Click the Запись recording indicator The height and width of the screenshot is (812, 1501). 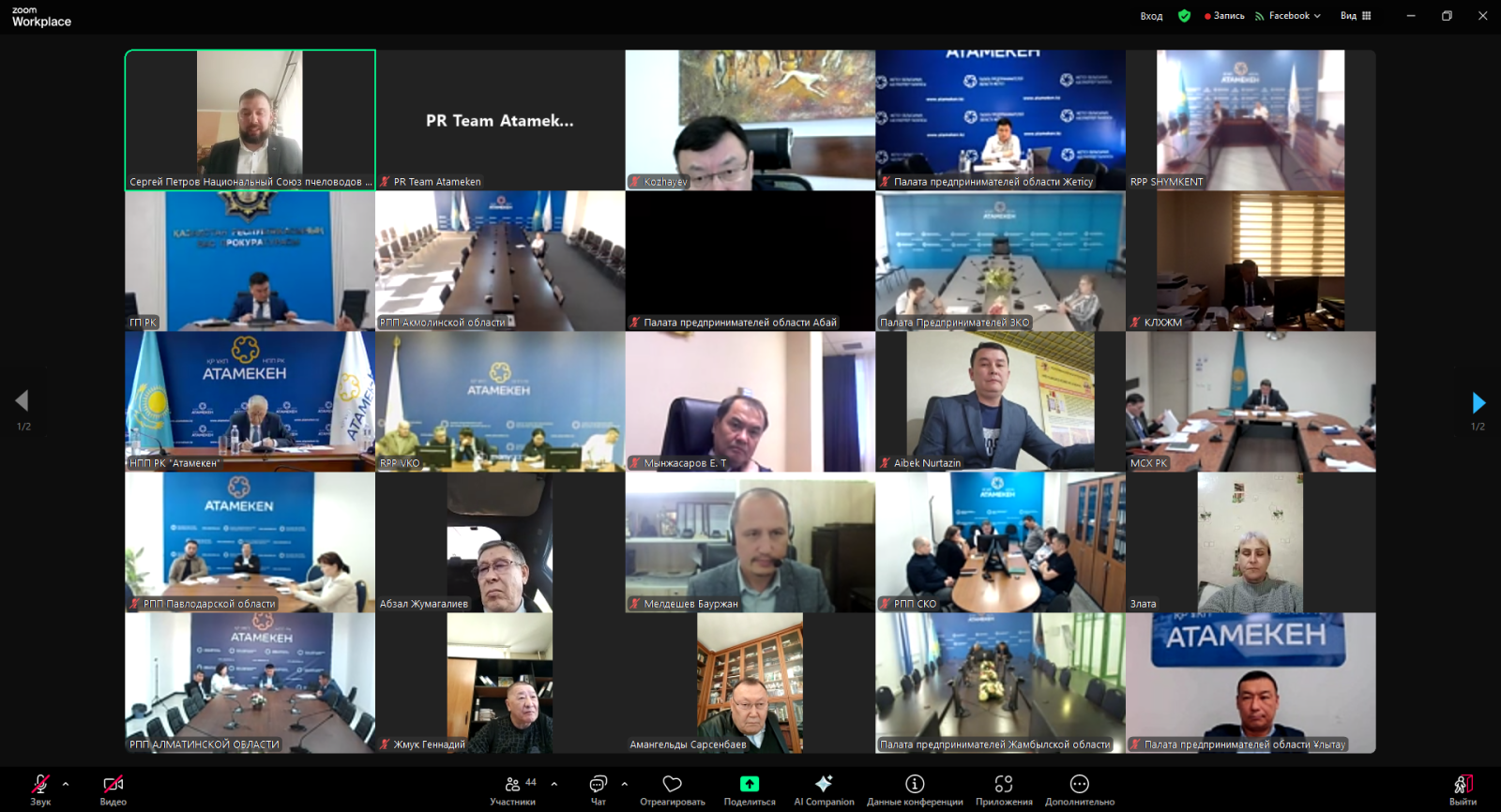pos(1225,16)
